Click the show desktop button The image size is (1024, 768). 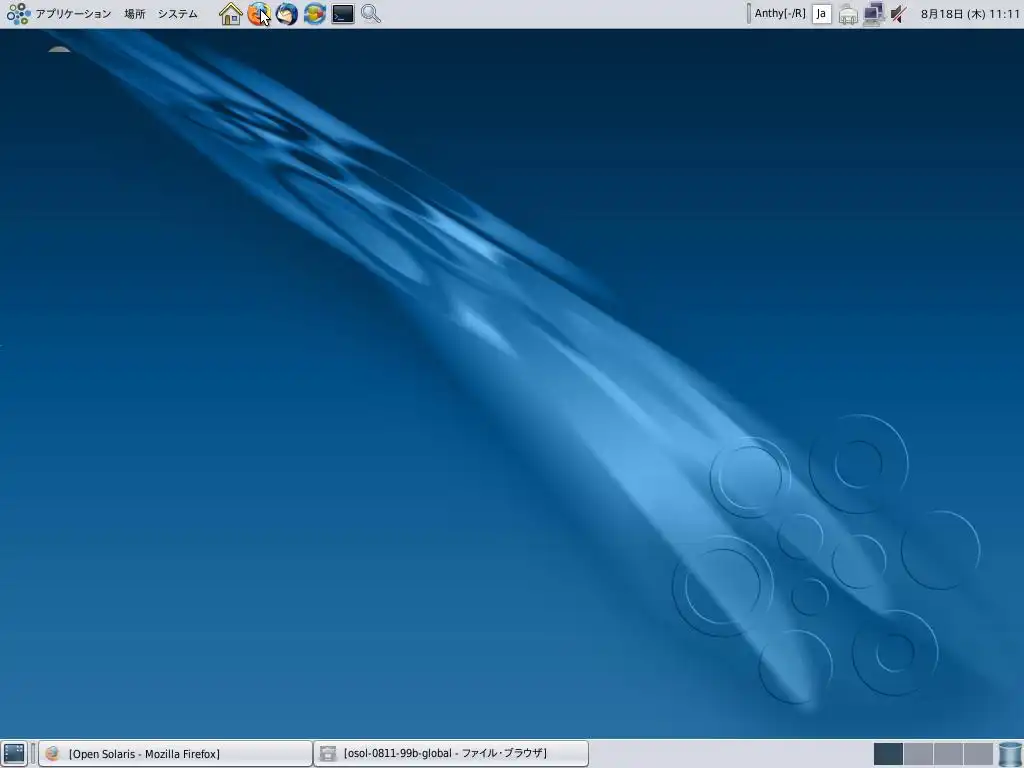[x=14, y=754]
